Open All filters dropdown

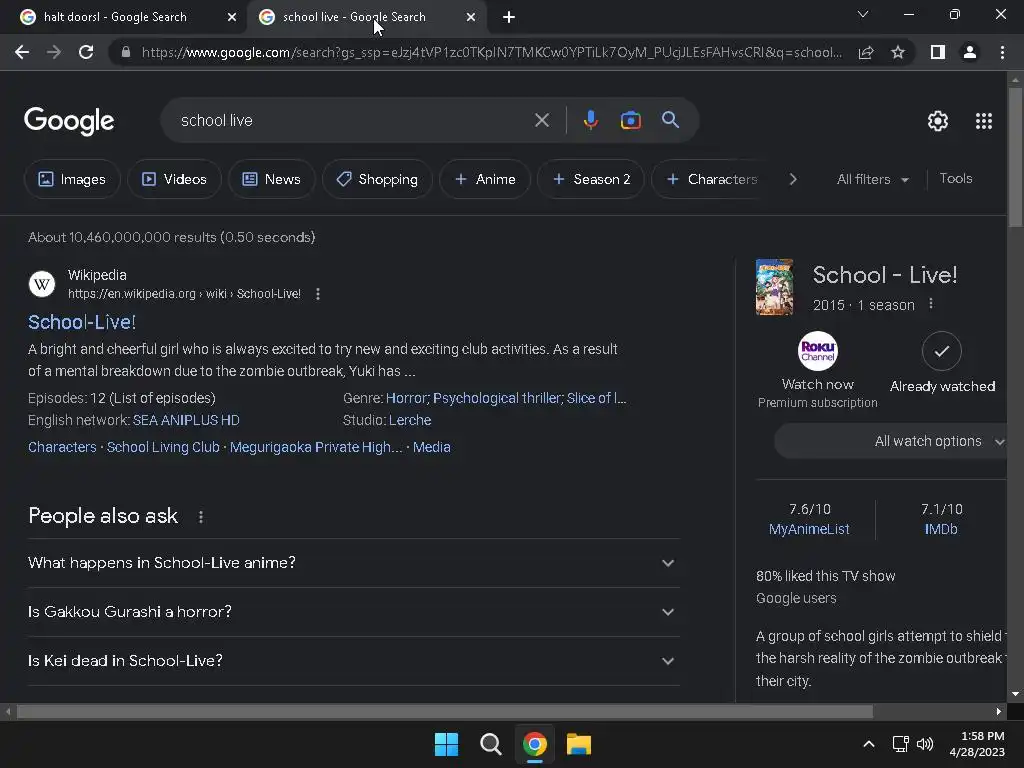(872, 179)
